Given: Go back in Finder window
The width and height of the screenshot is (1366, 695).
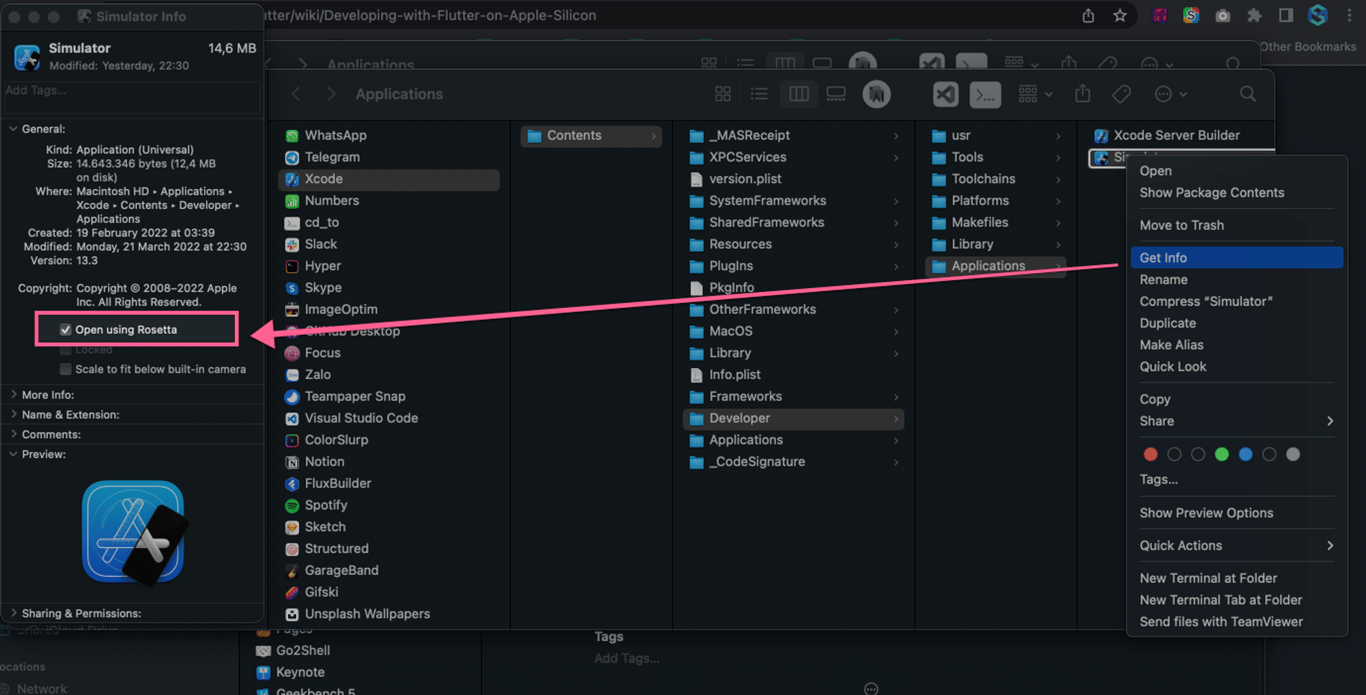Looking at the screenshot, I should pyautogui.click(x=296, y=94).
